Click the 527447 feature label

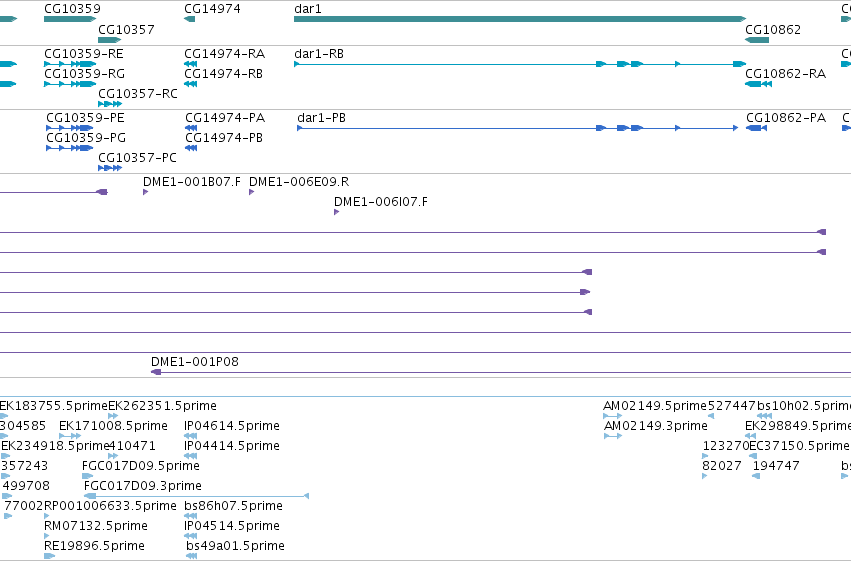pos(732,406)
